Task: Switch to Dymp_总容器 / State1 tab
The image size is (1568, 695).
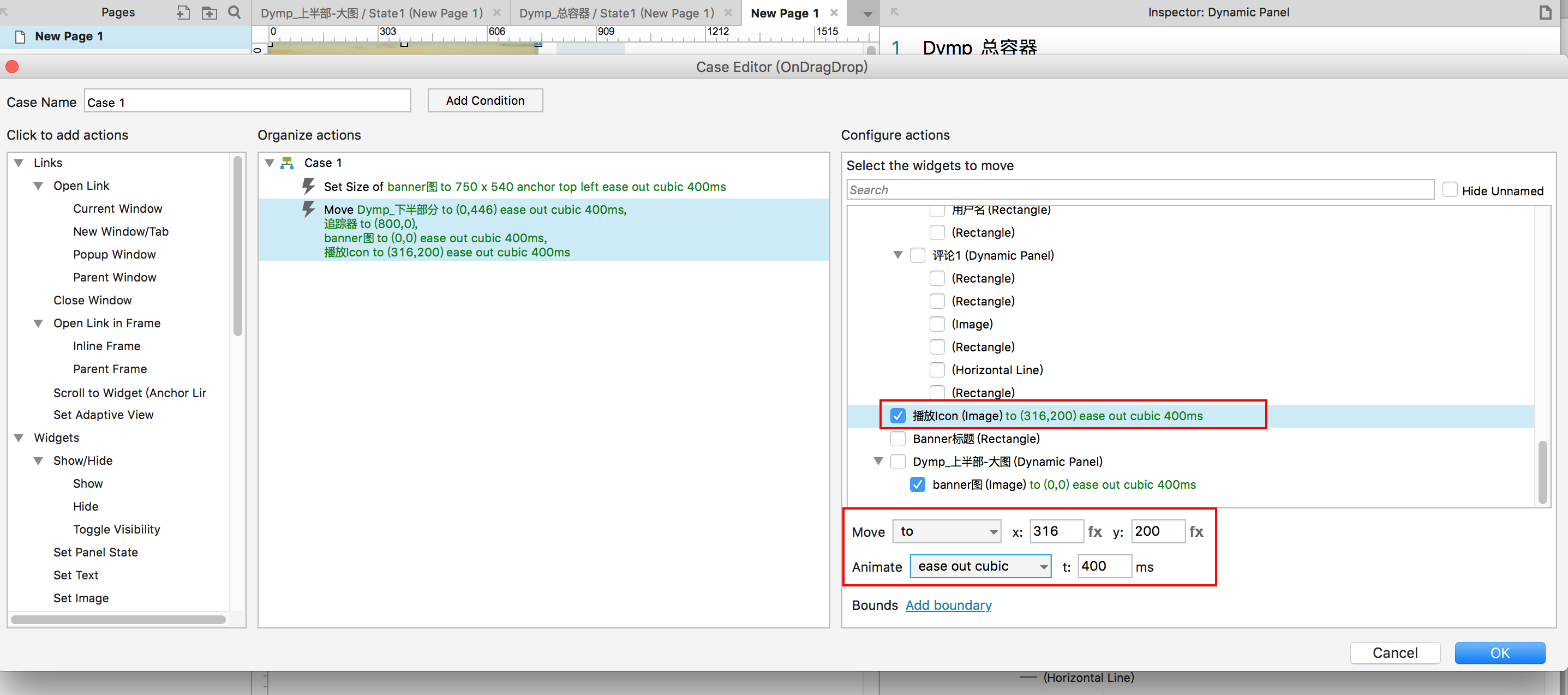Action: [616, 13]
